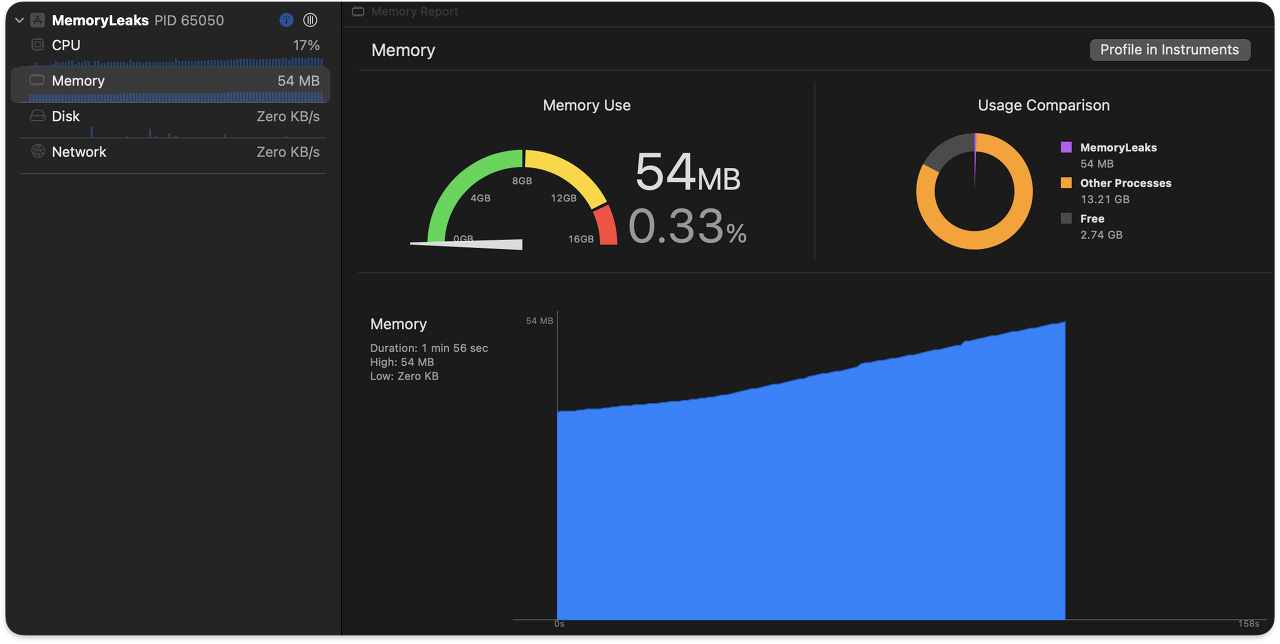
Task: Click the blue memory history graph
Action: point(811,470)
